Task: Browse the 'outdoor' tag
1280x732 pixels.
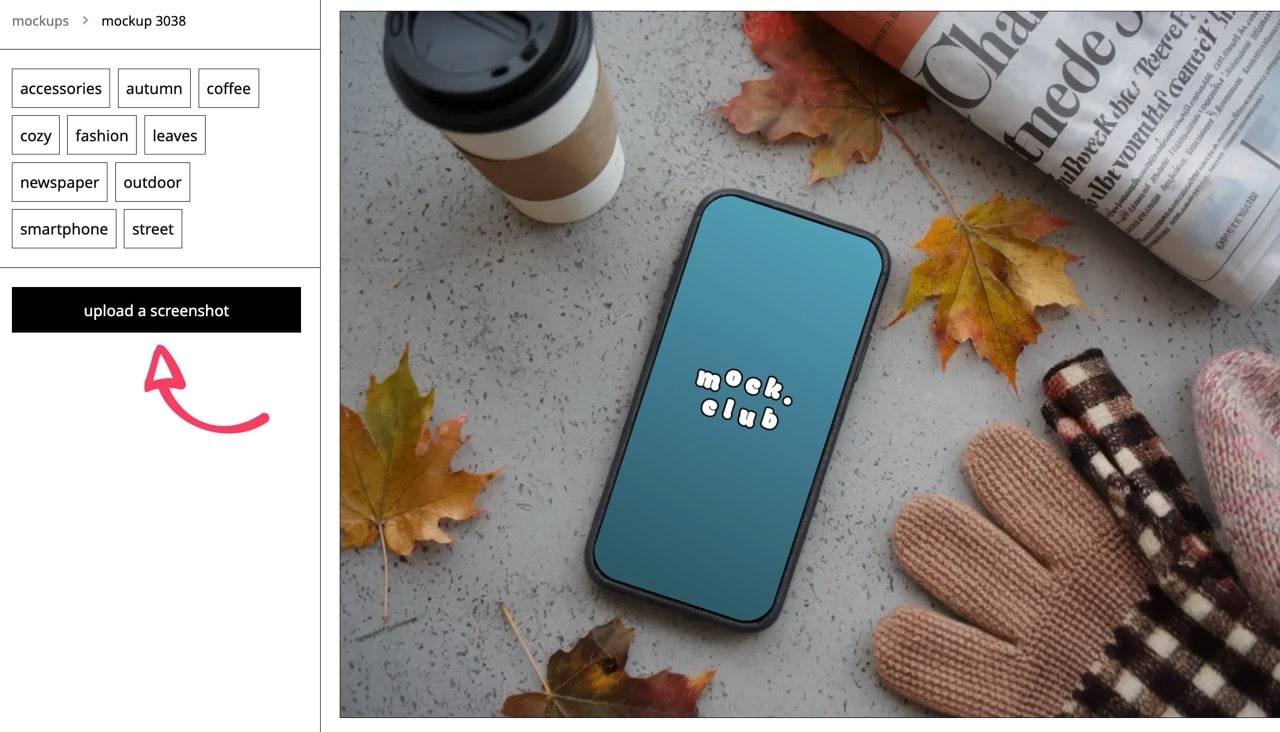Action: coord(153,182)
